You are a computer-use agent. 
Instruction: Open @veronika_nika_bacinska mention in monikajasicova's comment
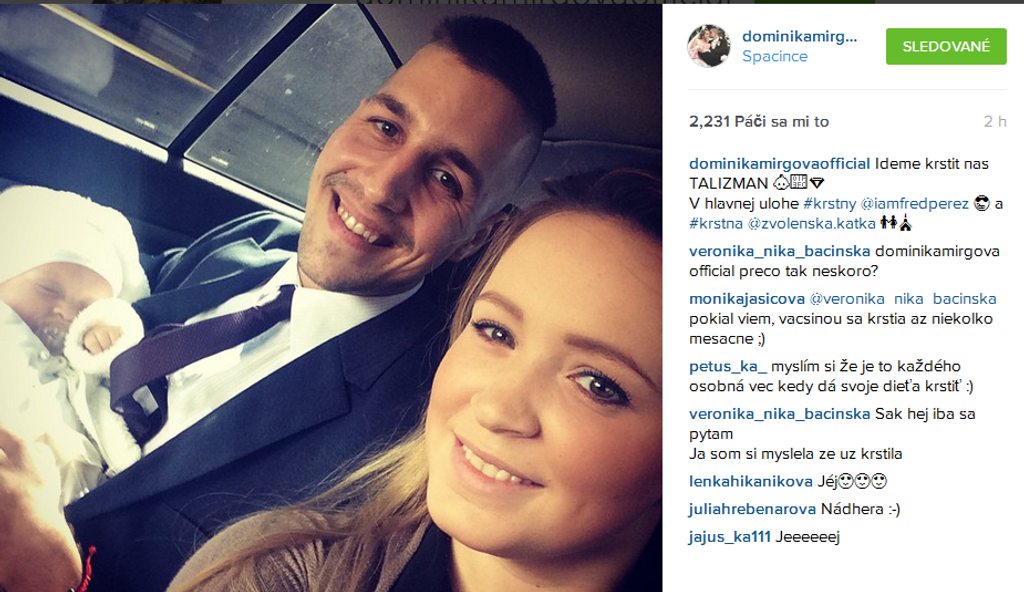(903, 299)
